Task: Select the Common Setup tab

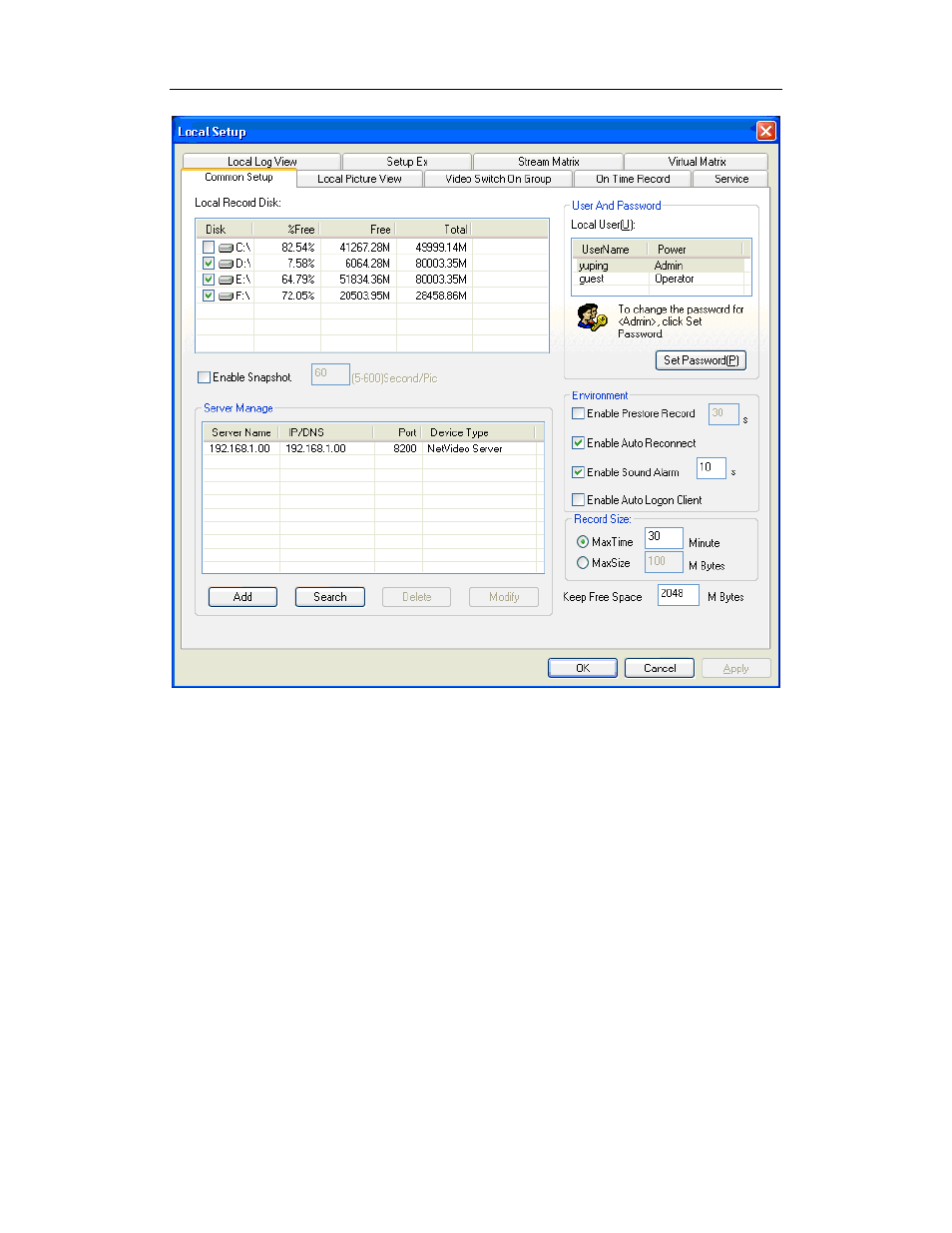Action: 238,178
